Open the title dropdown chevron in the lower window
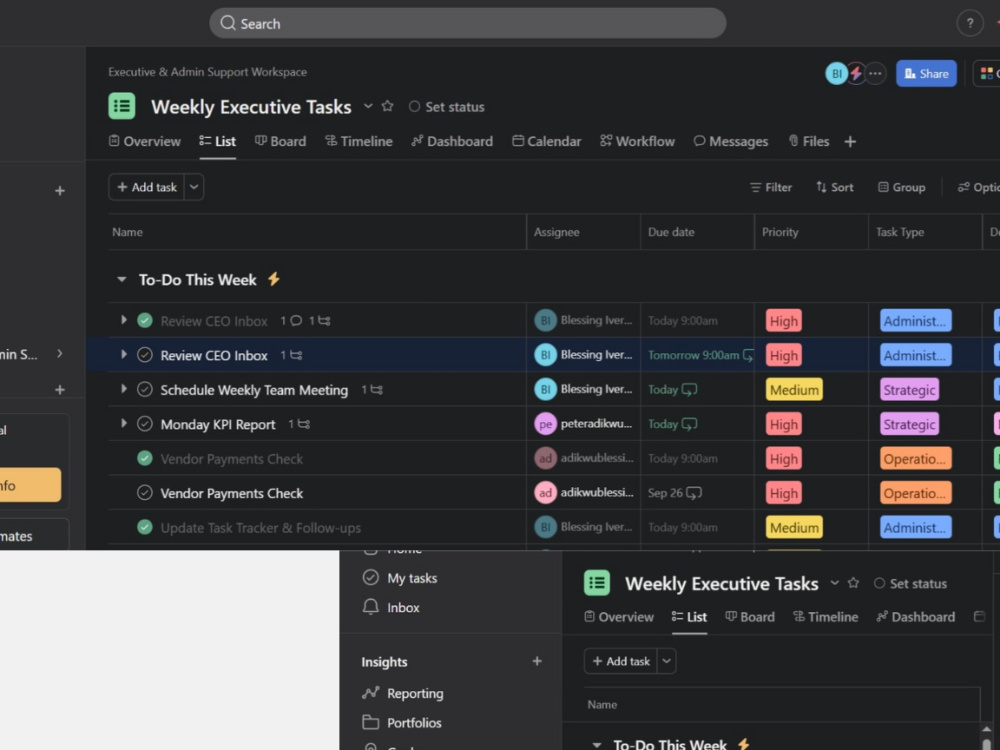This screenshot has height=750, width=1000. coord(834,583)
